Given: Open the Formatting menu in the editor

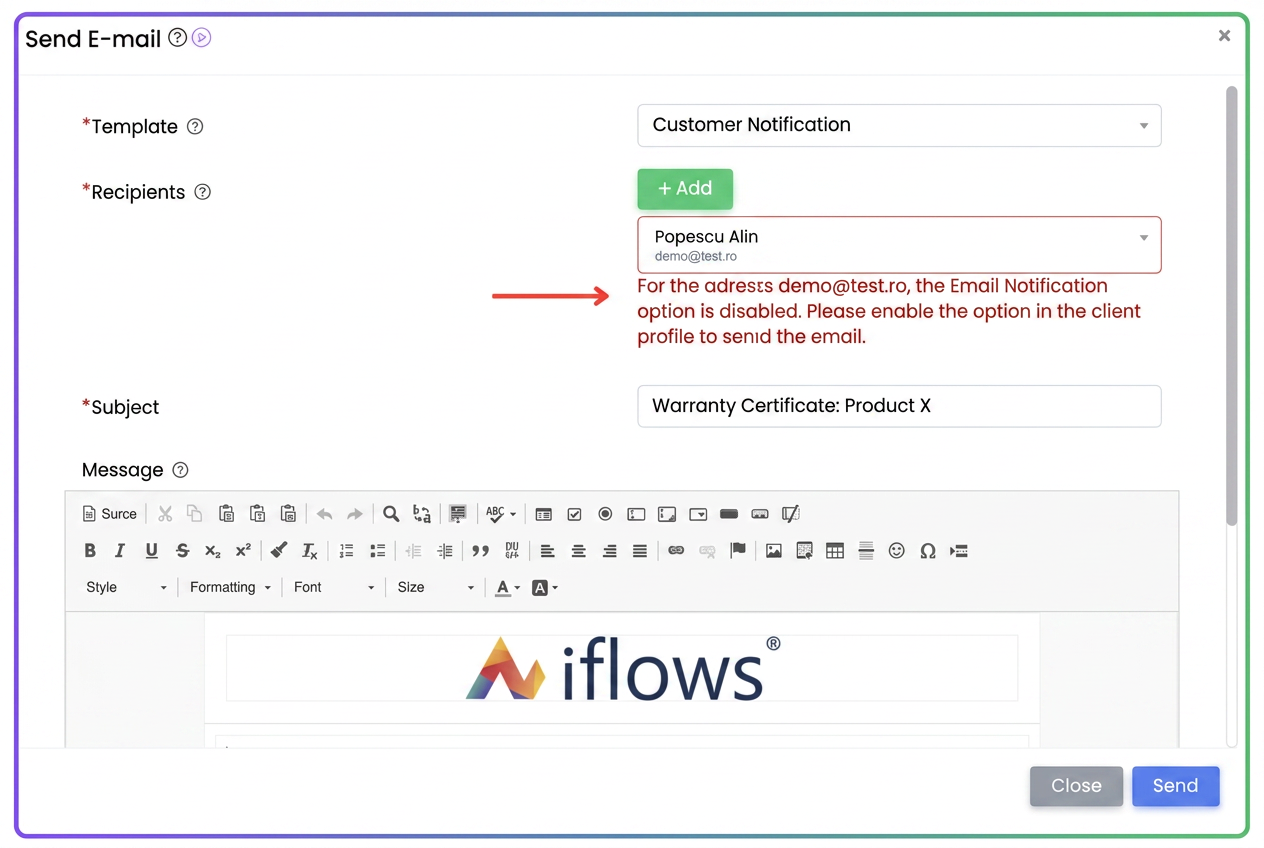Looking at the screenshot, I should pyautogui.click(x=230, y=587).
